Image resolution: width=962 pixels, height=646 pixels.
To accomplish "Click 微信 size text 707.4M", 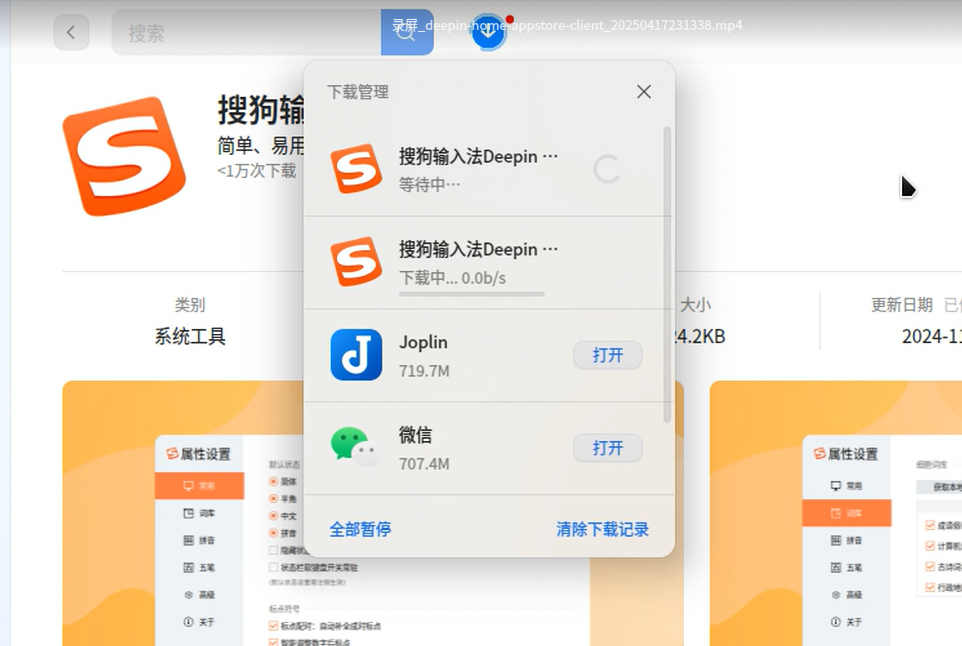I will click(424, 464).
